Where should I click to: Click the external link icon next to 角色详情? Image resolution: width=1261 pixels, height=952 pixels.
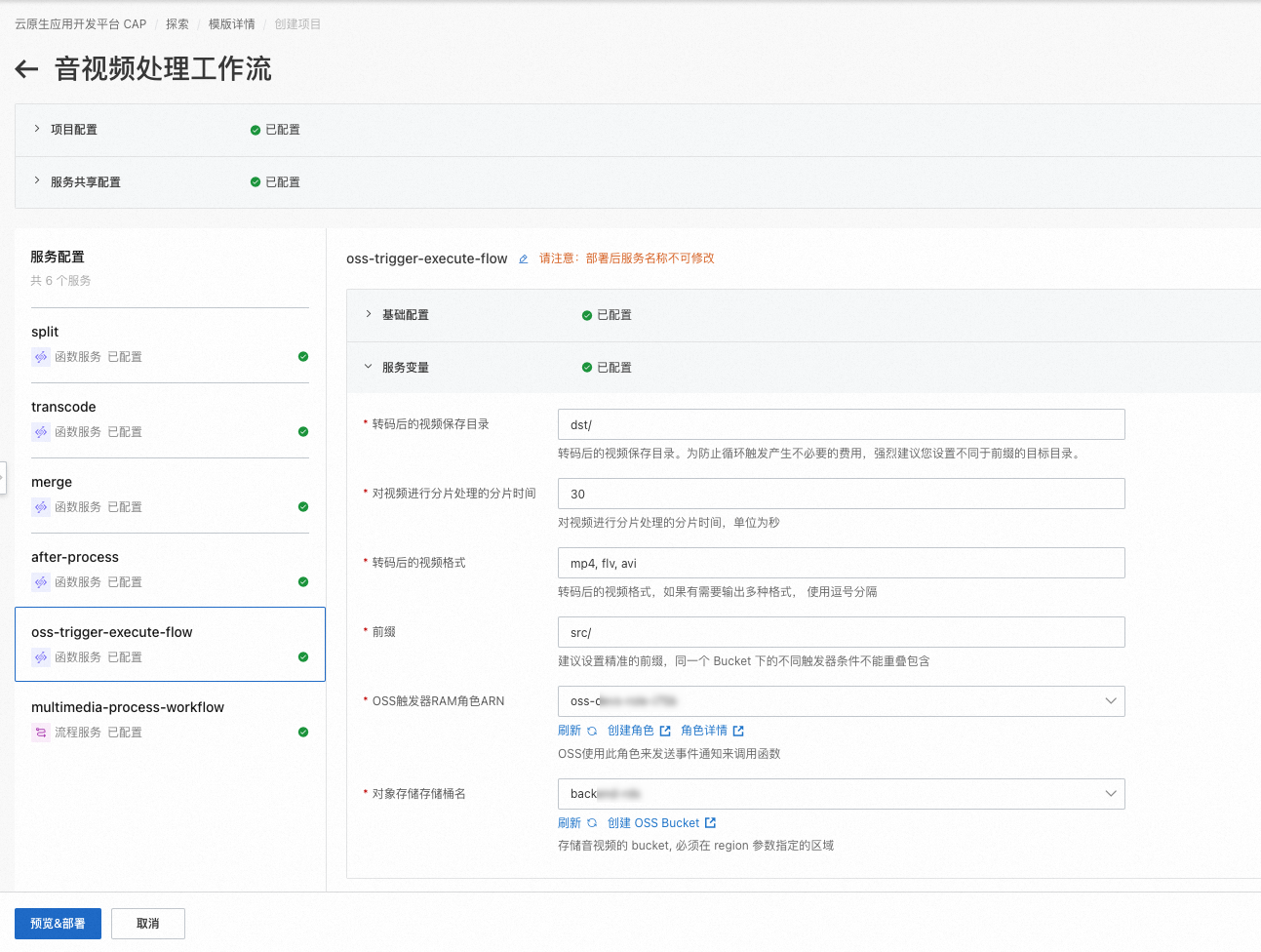point(738,731)
